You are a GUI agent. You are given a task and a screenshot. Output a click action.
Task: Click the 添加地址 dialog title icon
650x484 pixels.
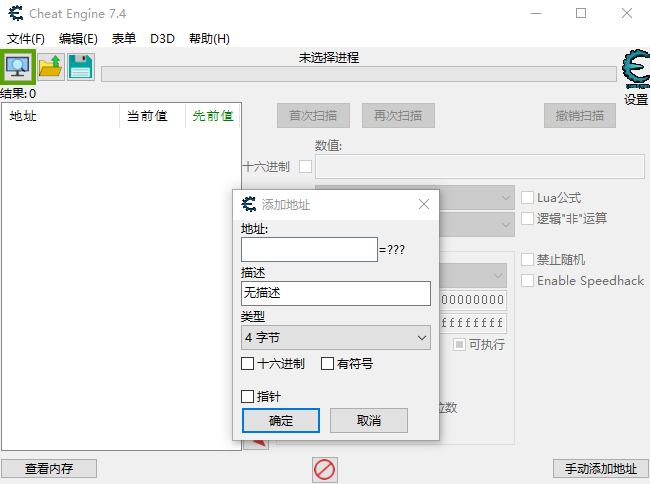(x=249, y=204)
